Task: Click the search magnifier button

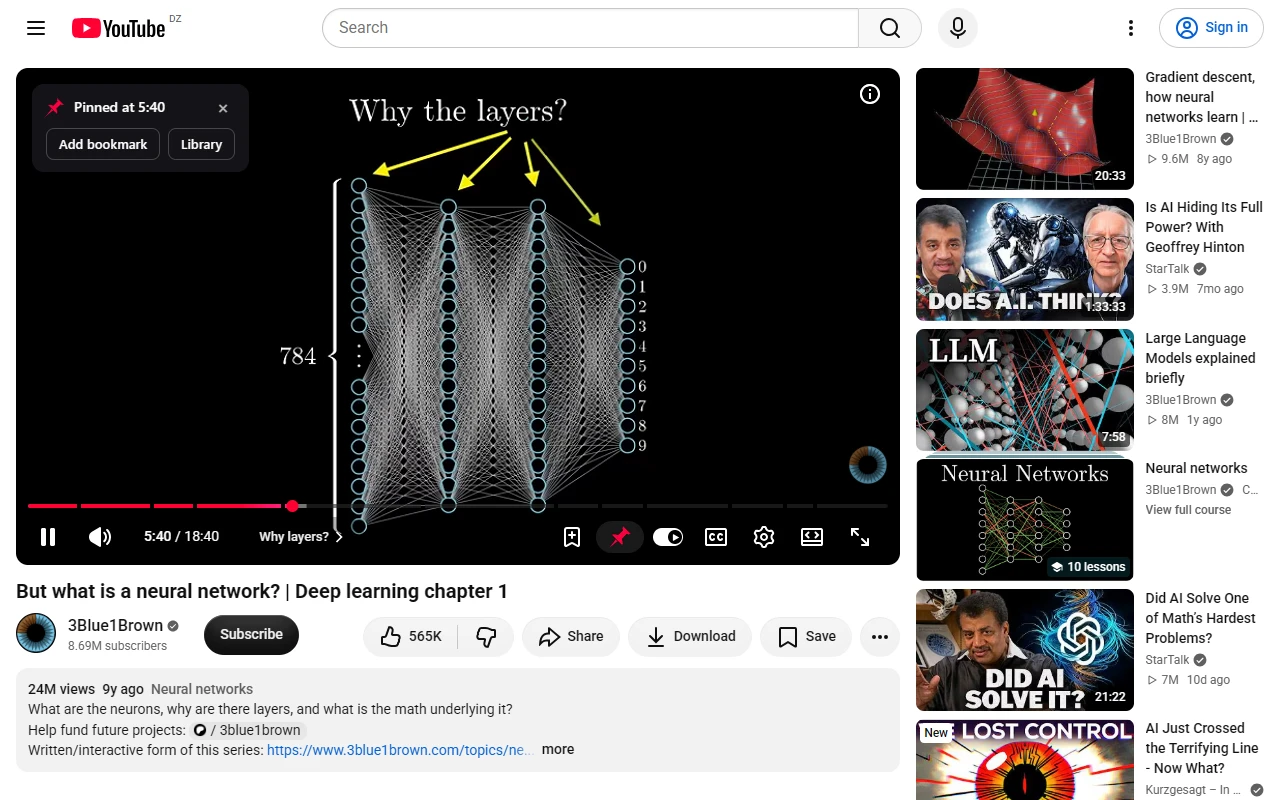Action: [890, 28]
